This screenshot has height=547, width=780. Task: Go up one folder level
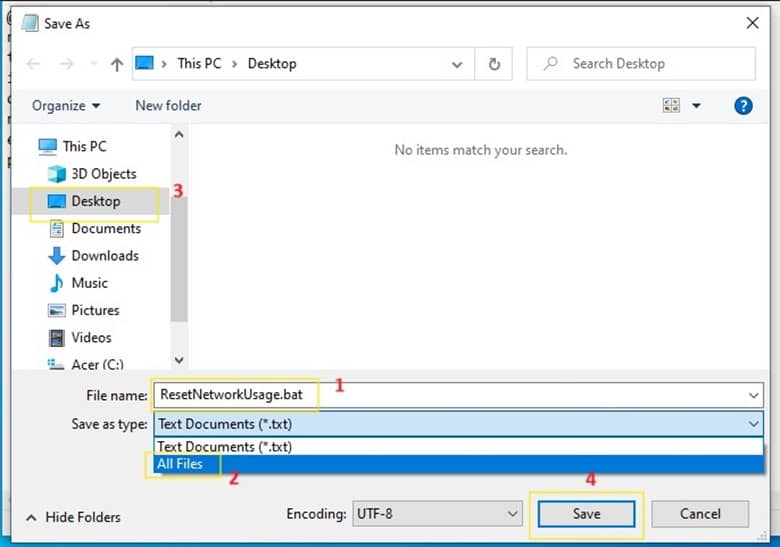pos(117,64)
